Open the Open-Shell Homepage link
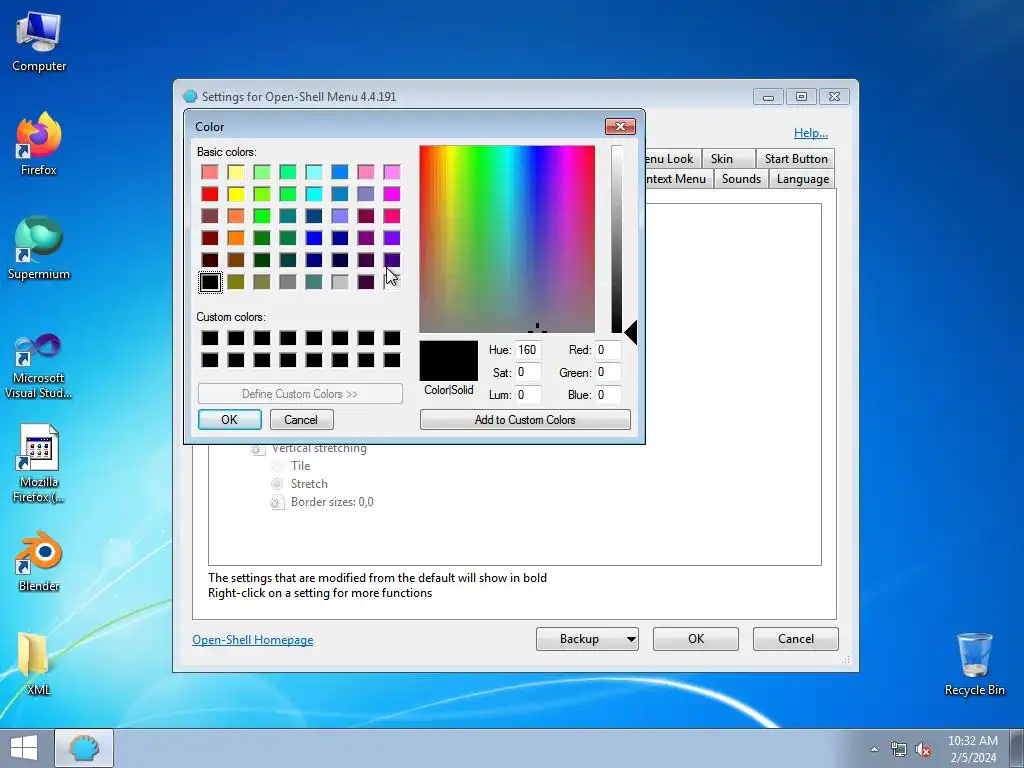The width and height of the screenshot is (1024, 768). click(x=253, y=640)
